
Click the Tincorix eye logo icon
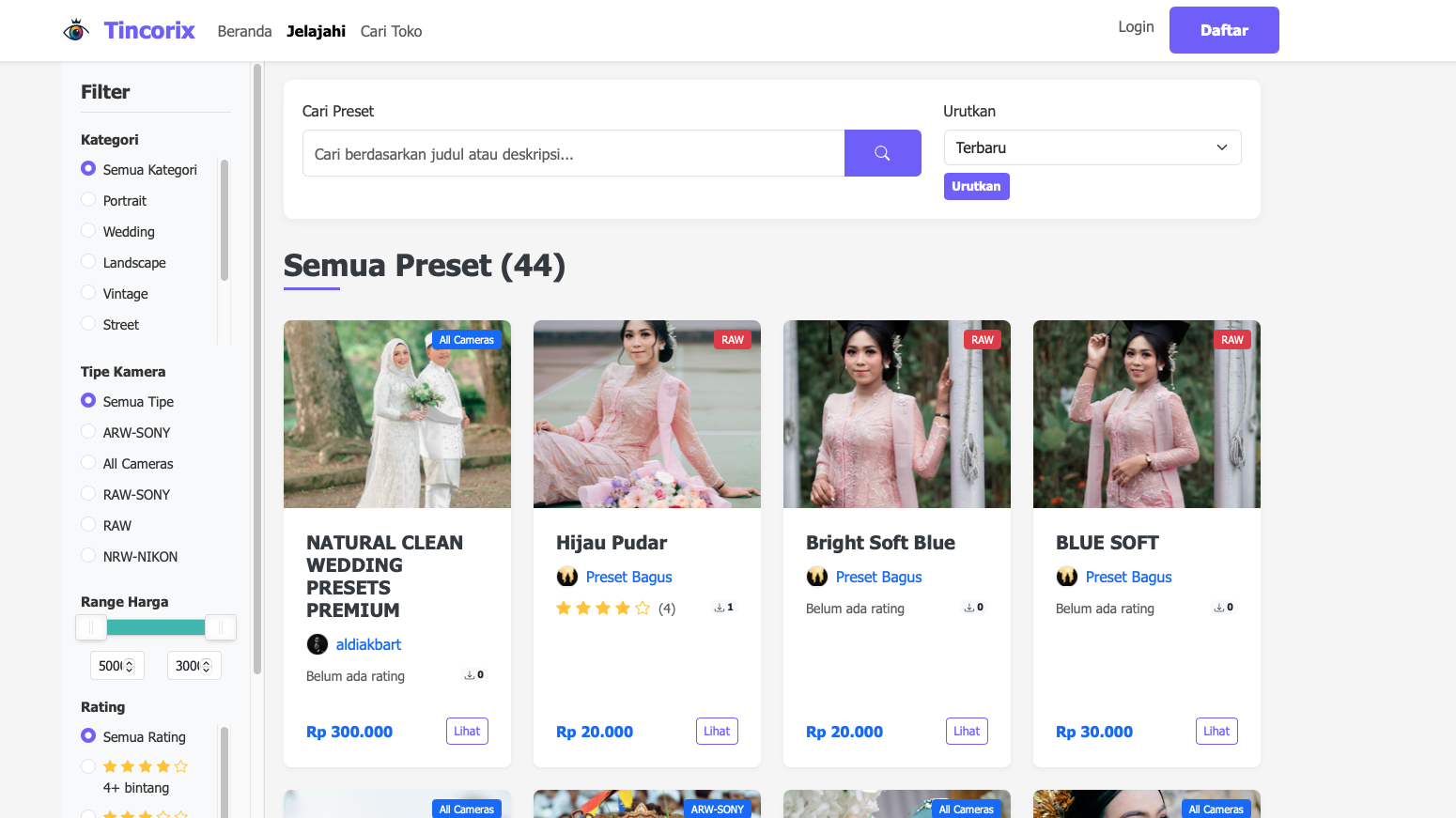pos(76,31)
